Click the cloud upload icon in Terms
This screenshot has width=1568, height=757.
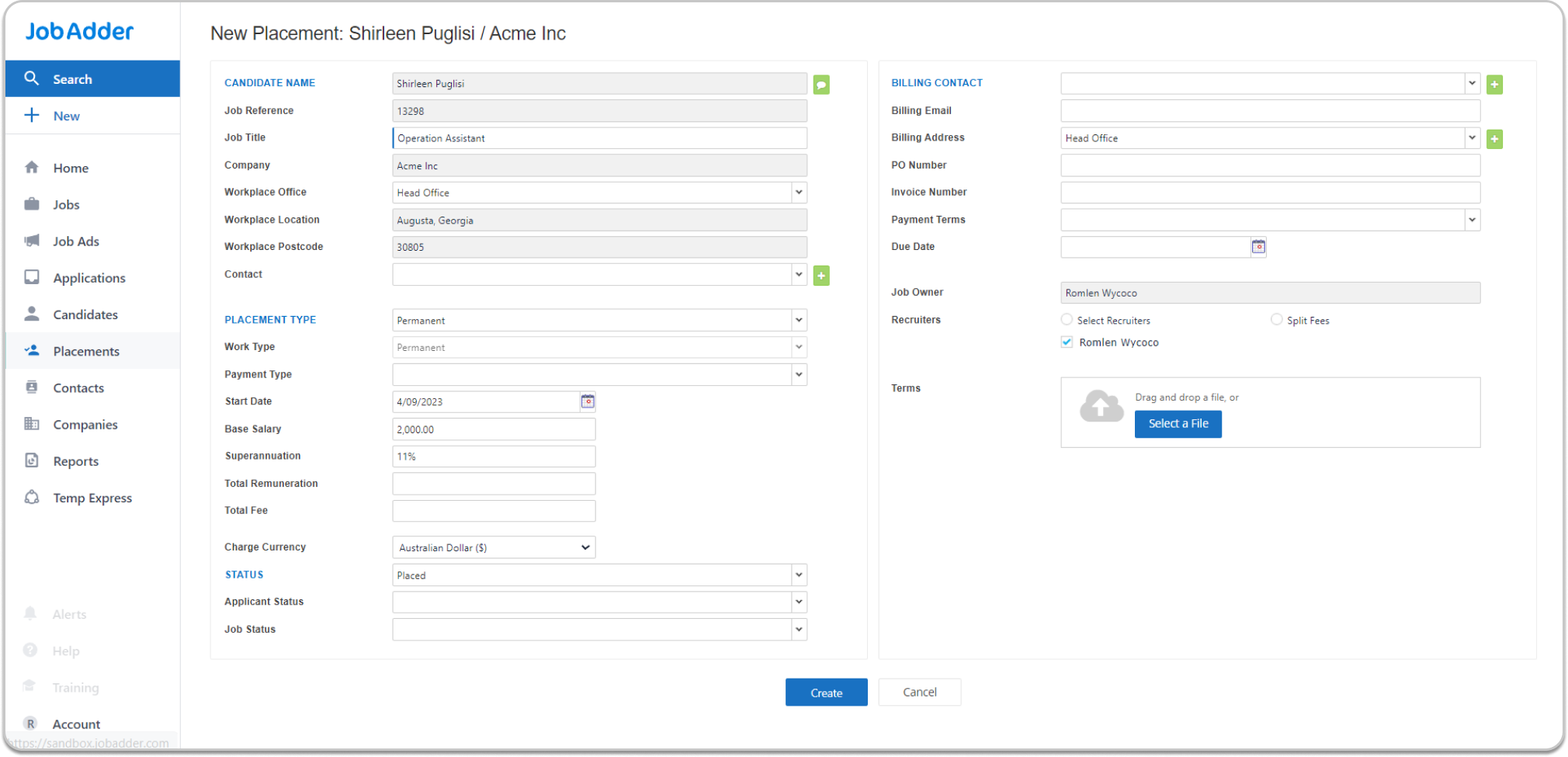(x=1101, y=406)
